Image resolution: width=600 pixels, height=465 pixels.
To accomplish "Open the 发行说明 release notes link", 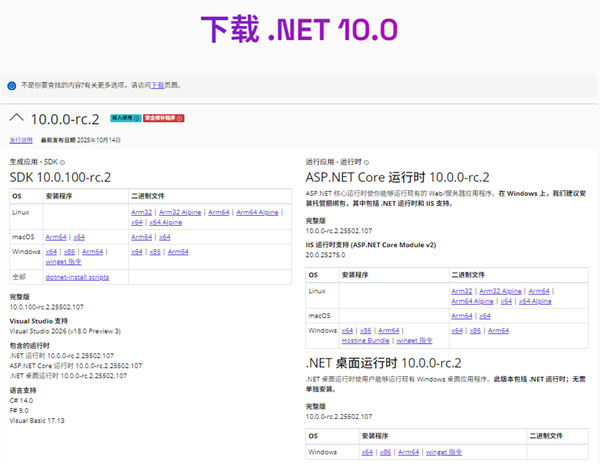I will (21, 140).
